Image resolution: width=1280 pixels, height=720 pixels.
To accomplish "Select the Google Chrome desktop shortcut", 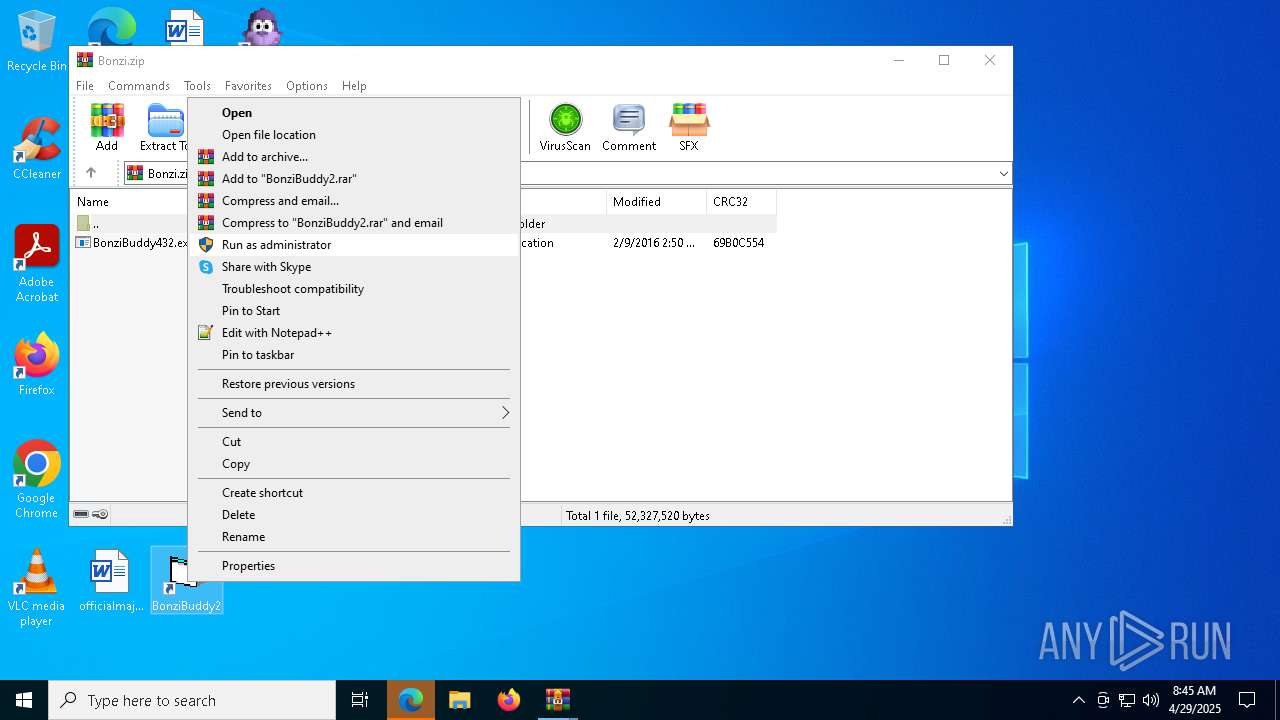I will point(37,479).
